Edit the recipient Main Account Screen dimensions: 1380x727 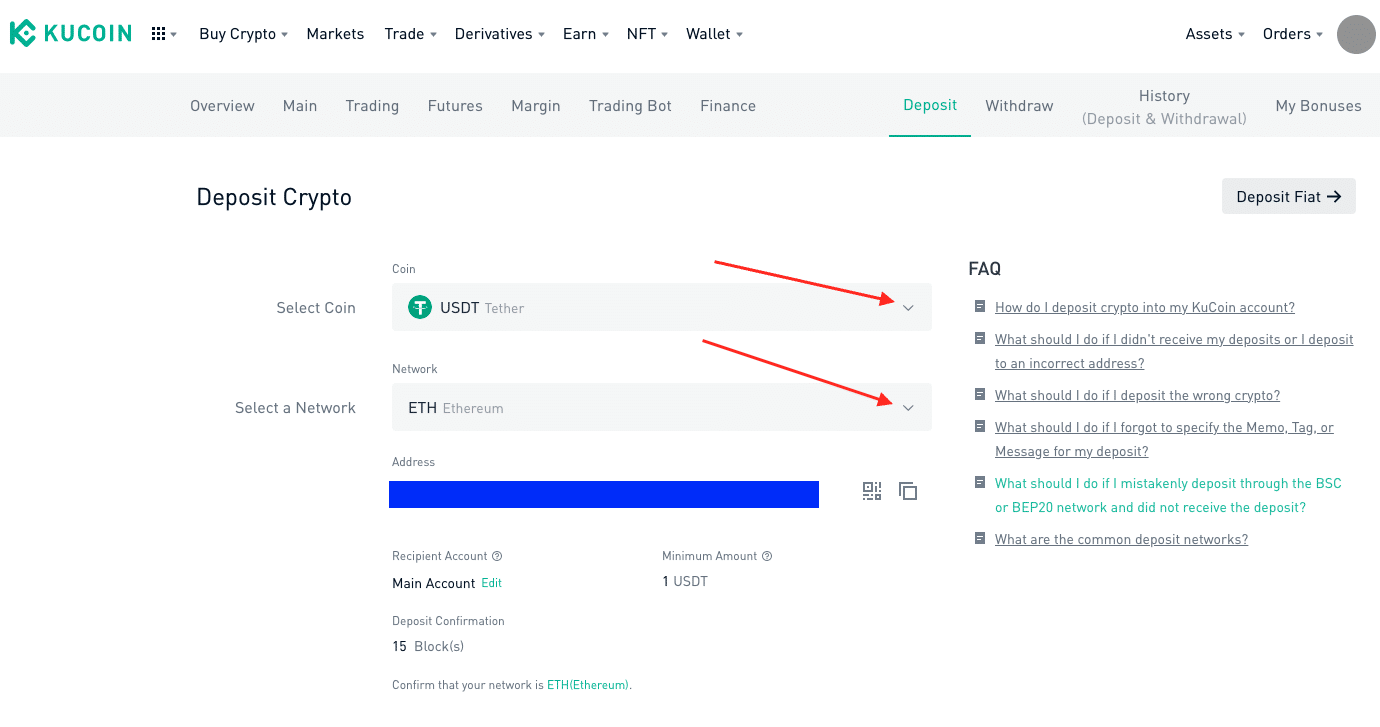coord(492,583)
